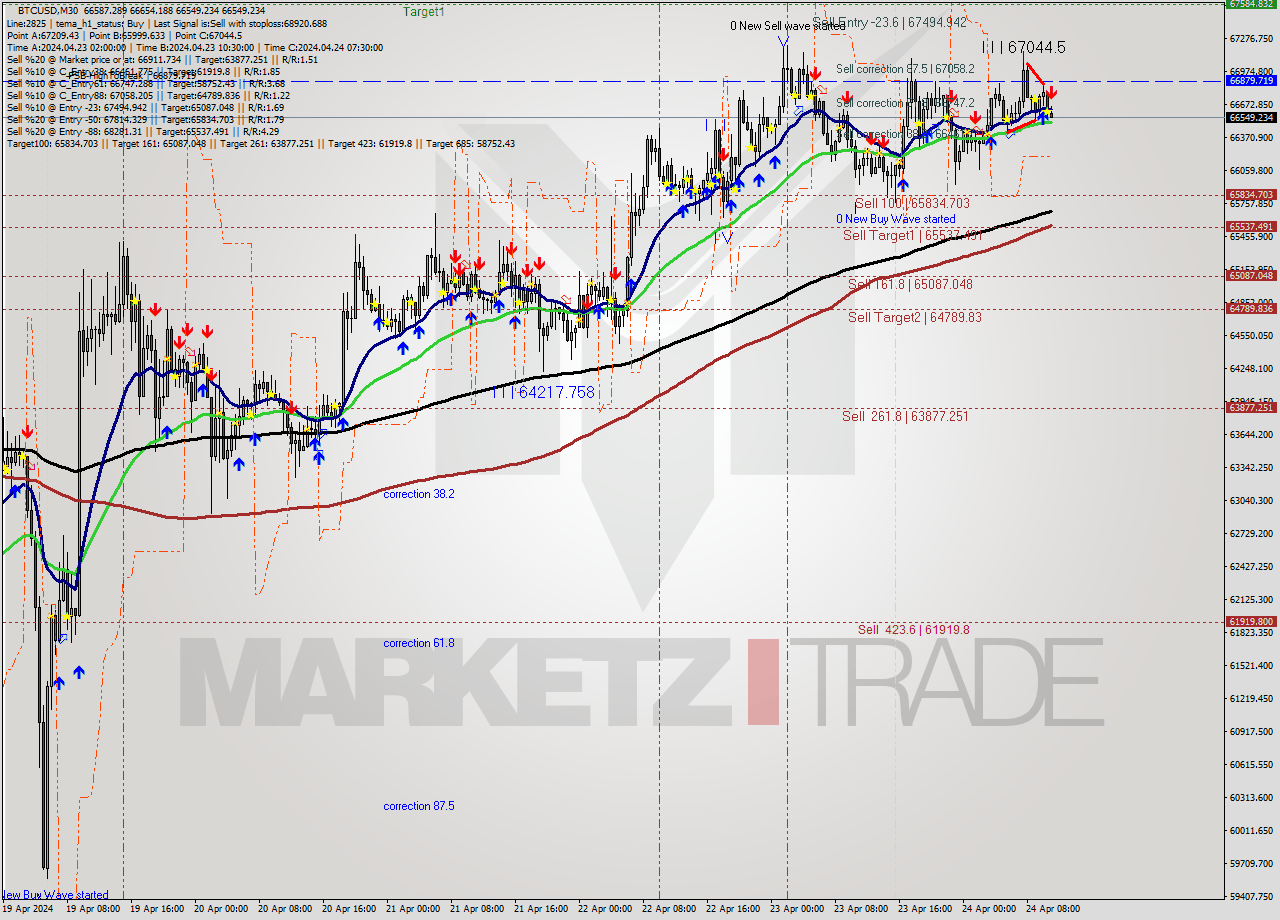Viewport: 1280px width, 920px height.
Task: Click the 64248.100 price axis value
Action: point(1251,369)
